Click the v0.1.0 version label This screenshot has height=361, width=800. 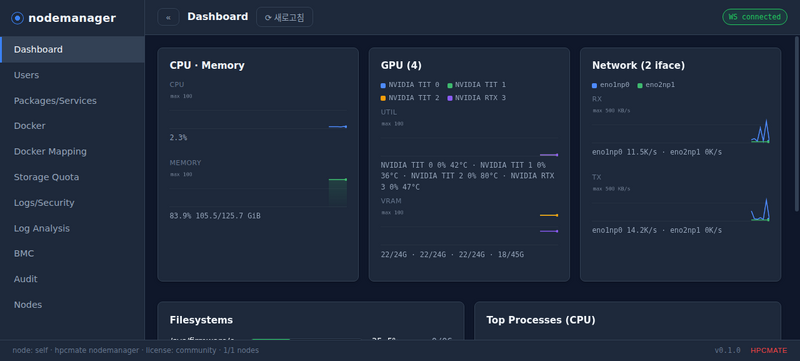(728, 350)
